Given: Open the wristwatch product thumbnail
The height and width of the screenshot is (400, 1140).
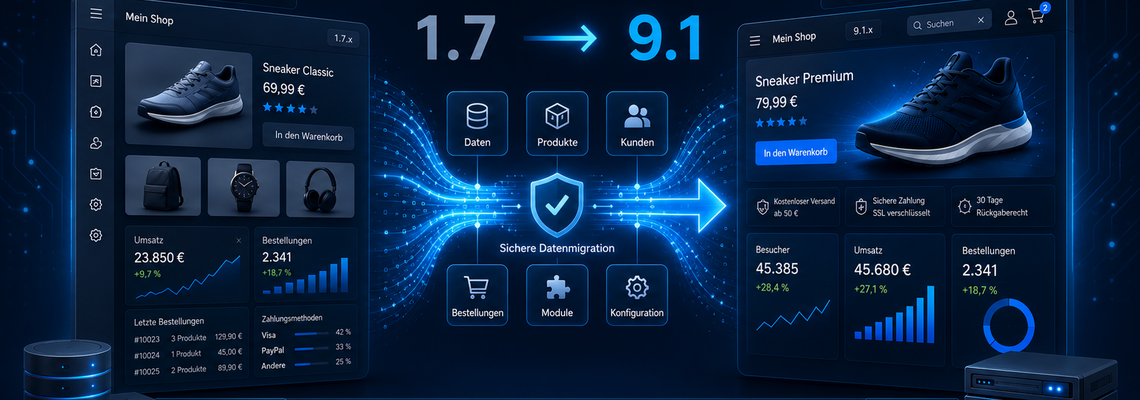Looking at the screenshot, I should (x=244, y=187).
